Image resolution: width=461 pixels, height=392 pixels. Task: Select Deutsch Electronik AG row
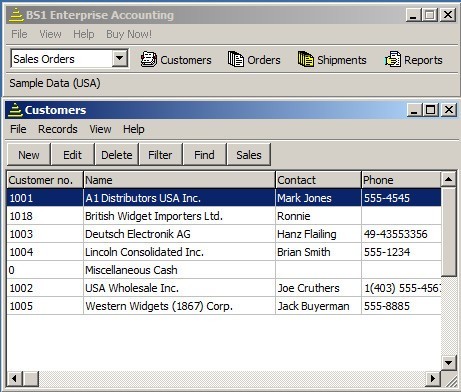pyautogui.click(x=224, y=234)
